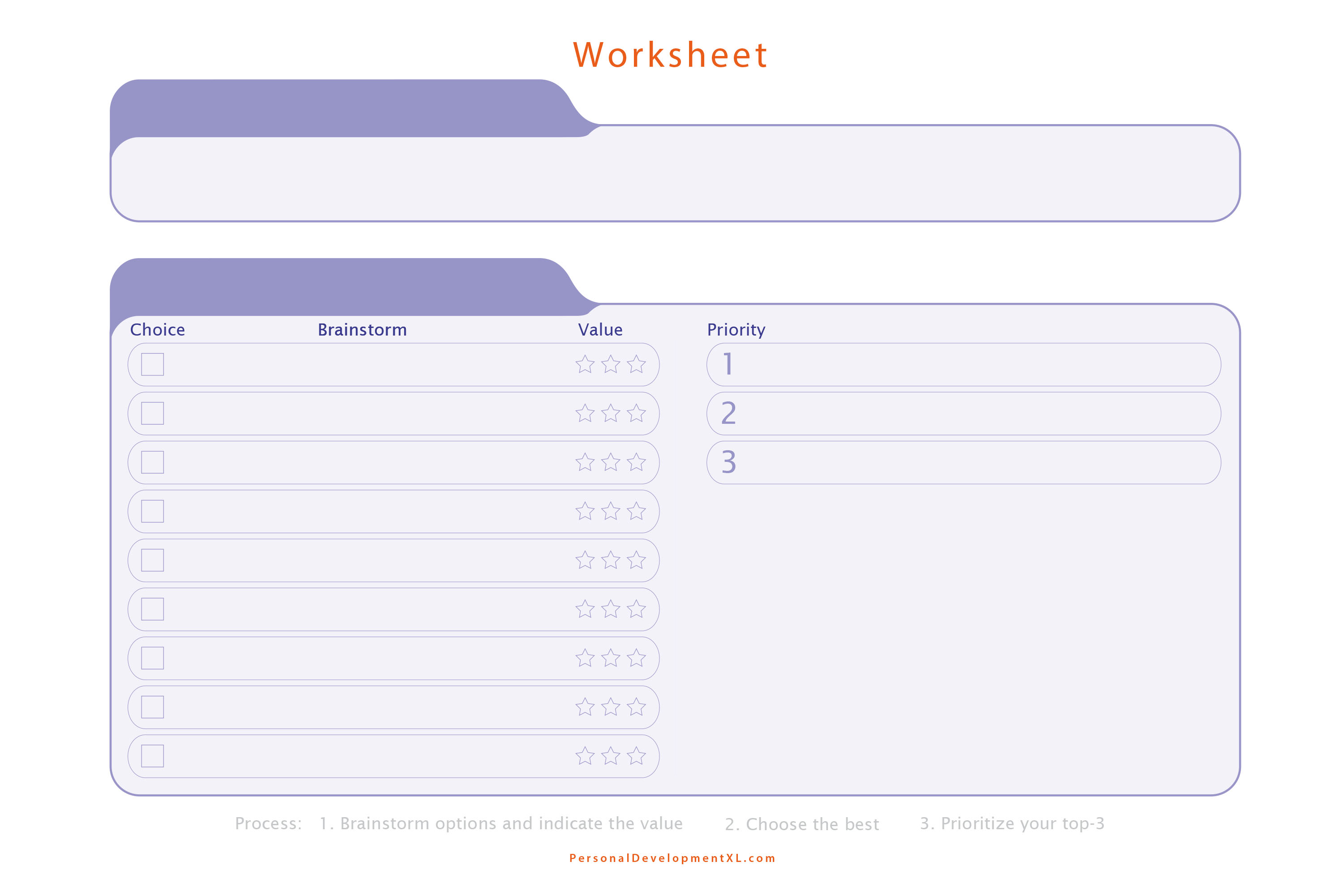
Task: Focus the Brainstorm text area in row seven
Action: [x=369, y=658]
